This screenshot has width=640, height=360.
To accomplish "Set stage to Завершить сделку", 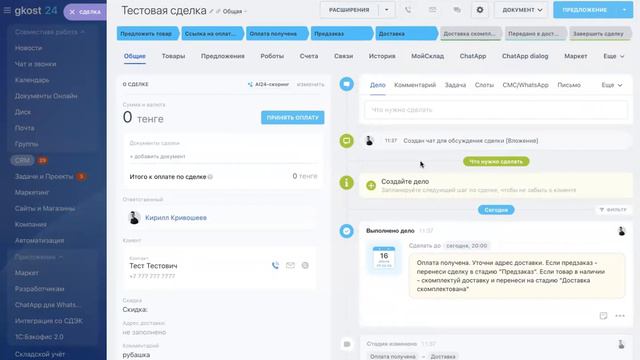I will tap(600, 33).
